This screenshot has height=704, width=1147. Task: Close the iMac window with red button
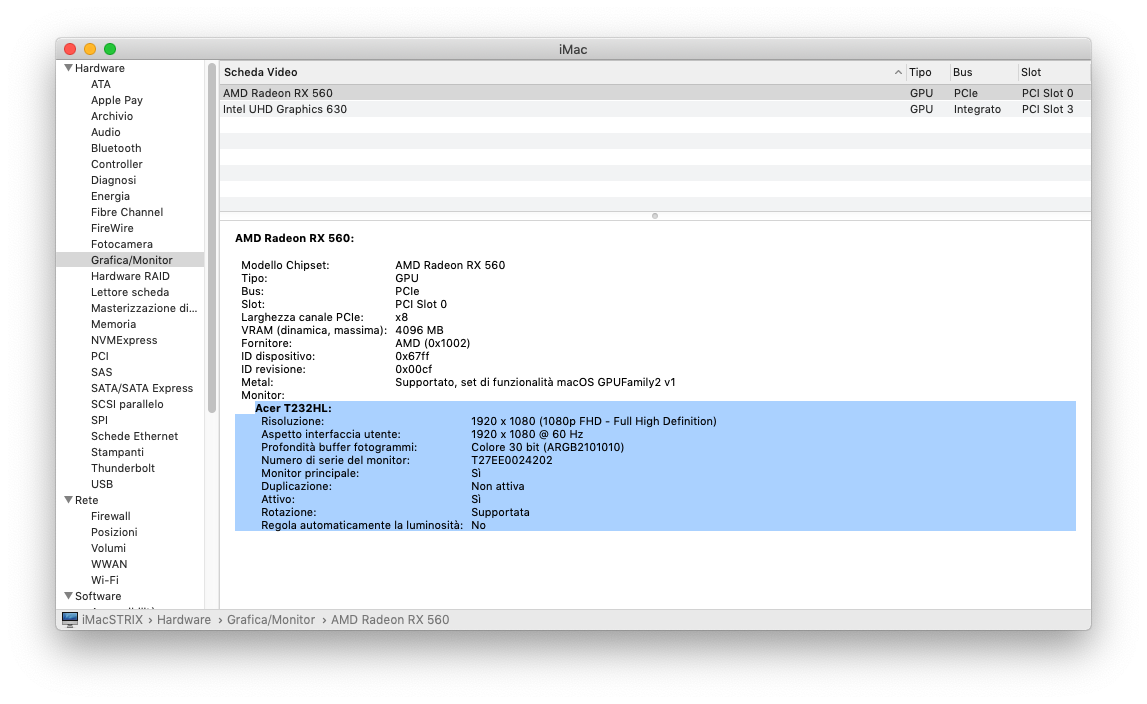pyautogui.click(x=70, y=49)
